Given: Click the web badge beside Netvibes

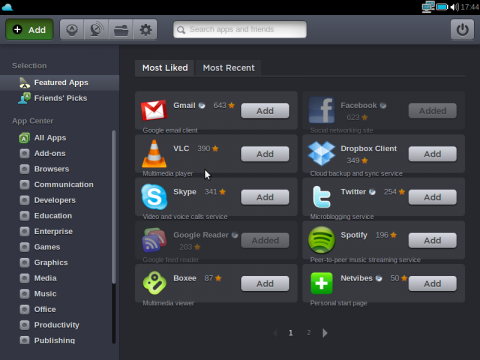Looking at the screenshot, I should (379, 278).
